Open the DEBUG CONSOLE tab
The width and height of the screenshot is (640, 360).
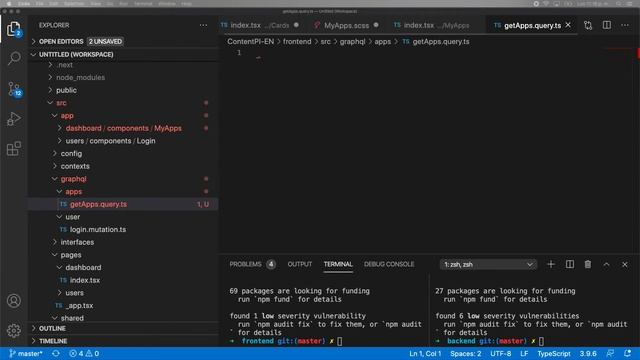[389, 264]
